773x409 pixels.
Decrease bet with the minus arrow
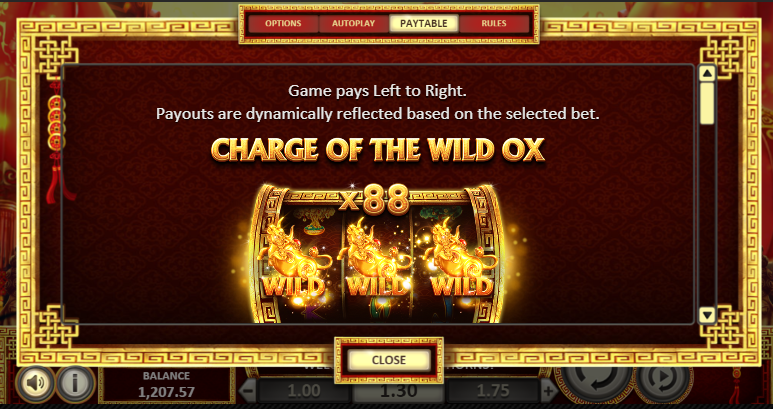[x=248, y=392]
